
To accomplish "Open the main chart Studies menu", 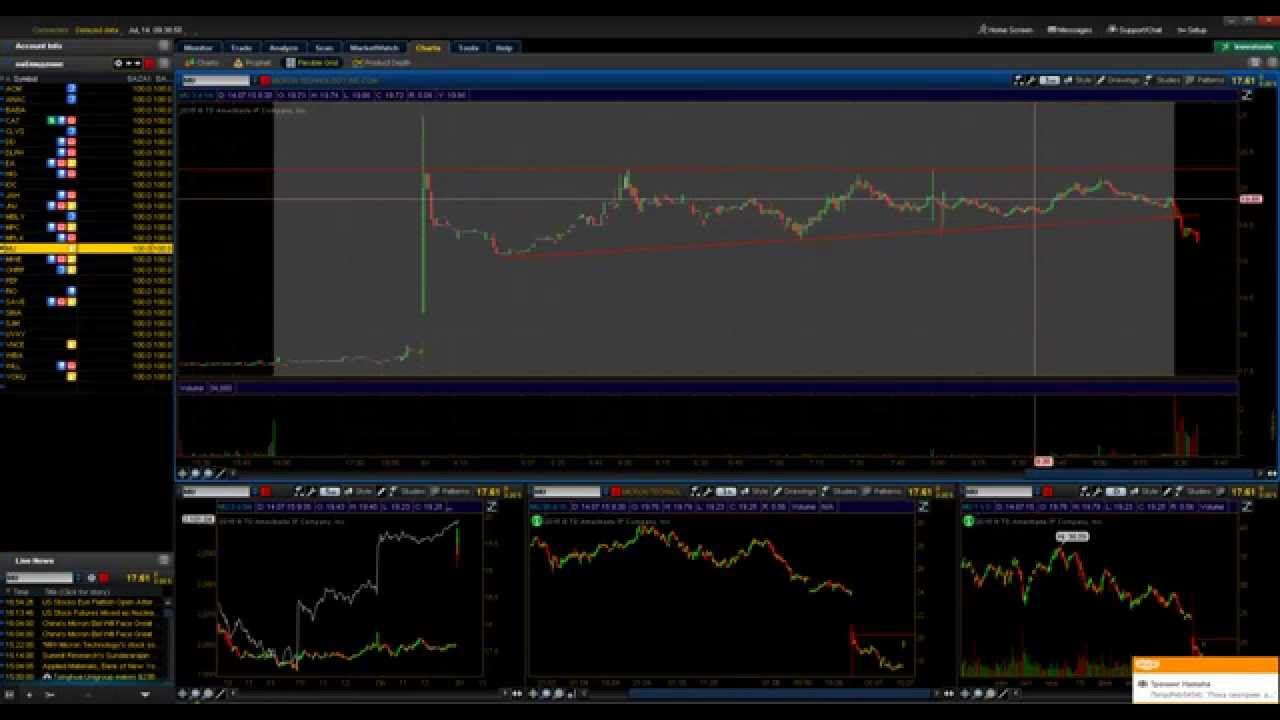I will coord(1163,80).
